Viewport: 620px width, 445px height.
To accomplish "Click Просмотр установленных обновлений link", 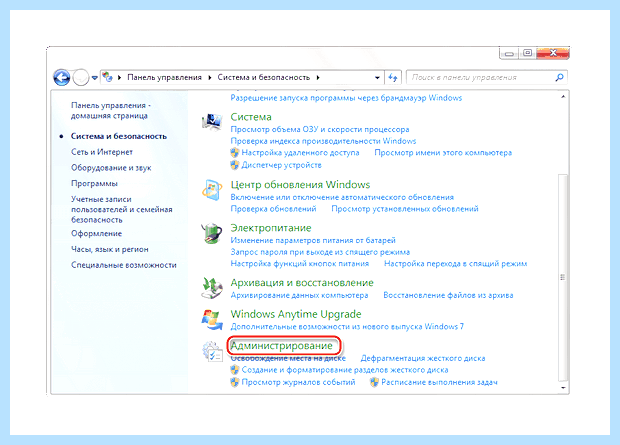I will [x=405, y=208].
